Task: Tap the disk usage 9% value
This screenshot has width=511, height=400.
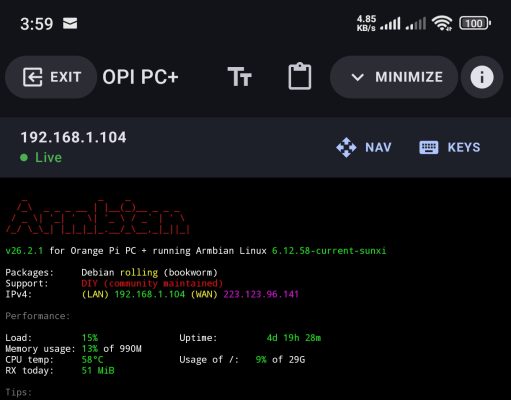Action: tap(261, 360)
